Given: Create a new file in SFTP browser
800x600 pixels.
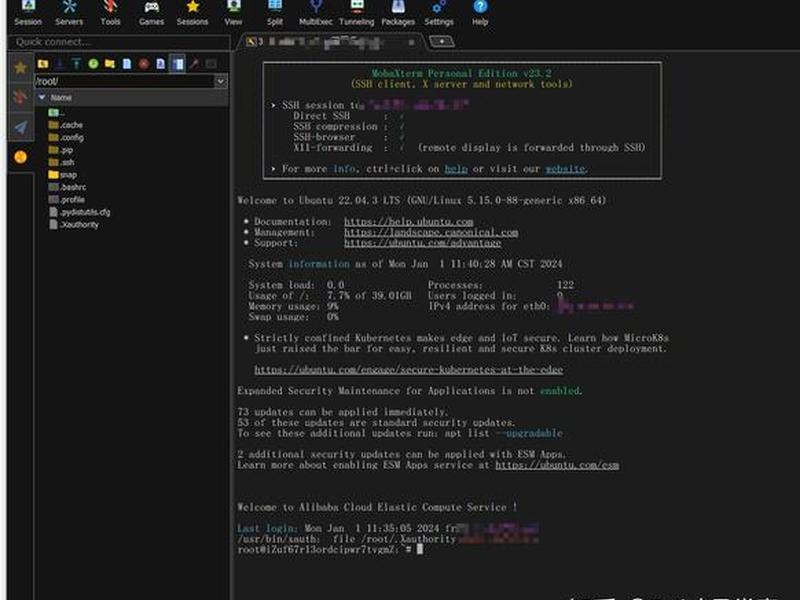Looking at the screenshot, I should point(127,64).
